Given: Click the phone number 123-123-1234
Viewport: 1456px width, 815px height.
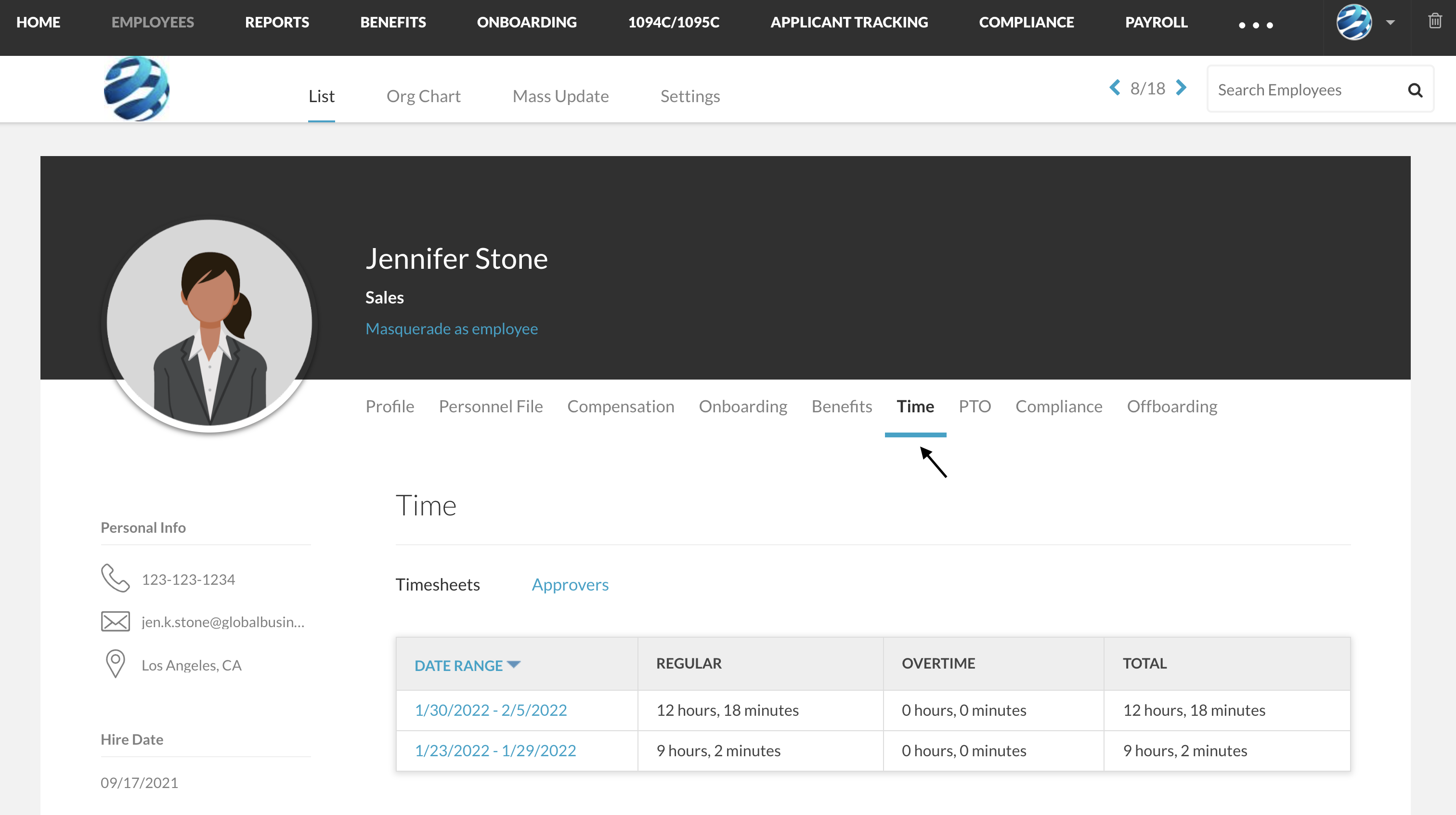Looking at the screenshot, I should [x=188, y=579].
